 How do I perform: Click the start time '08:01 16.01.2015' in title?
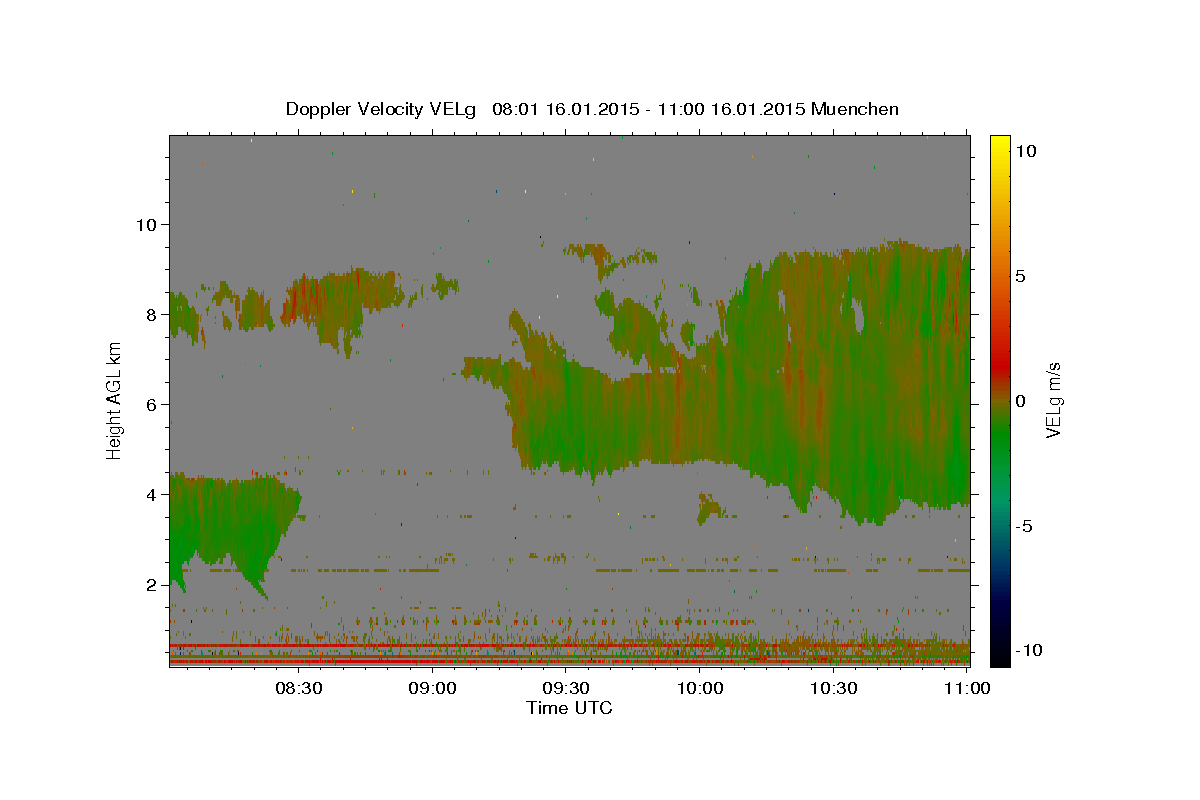(563, 109)
